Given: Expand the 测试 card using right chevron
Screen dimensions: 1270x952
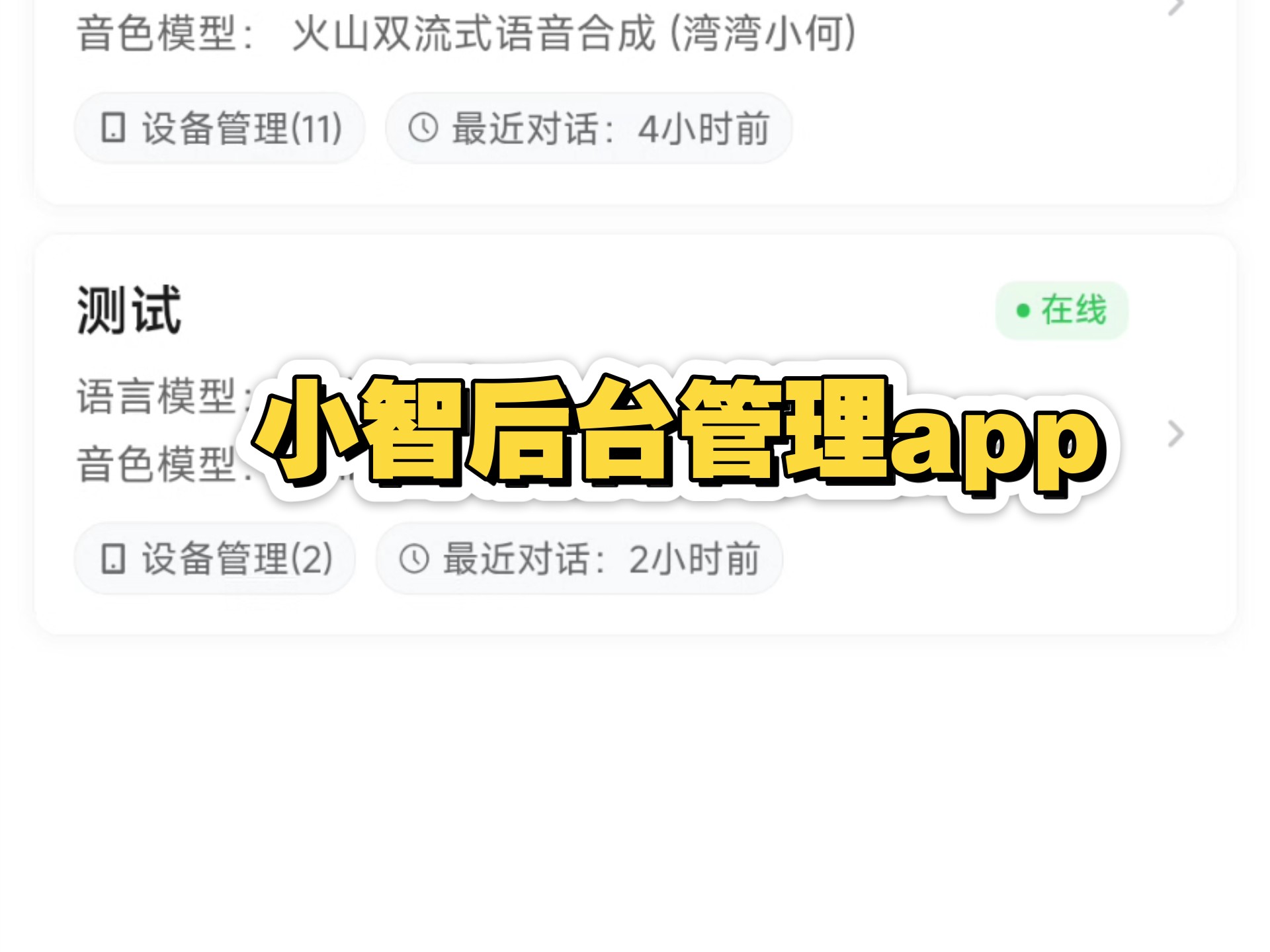Looking at the screenshot, I should (1175, 434).
